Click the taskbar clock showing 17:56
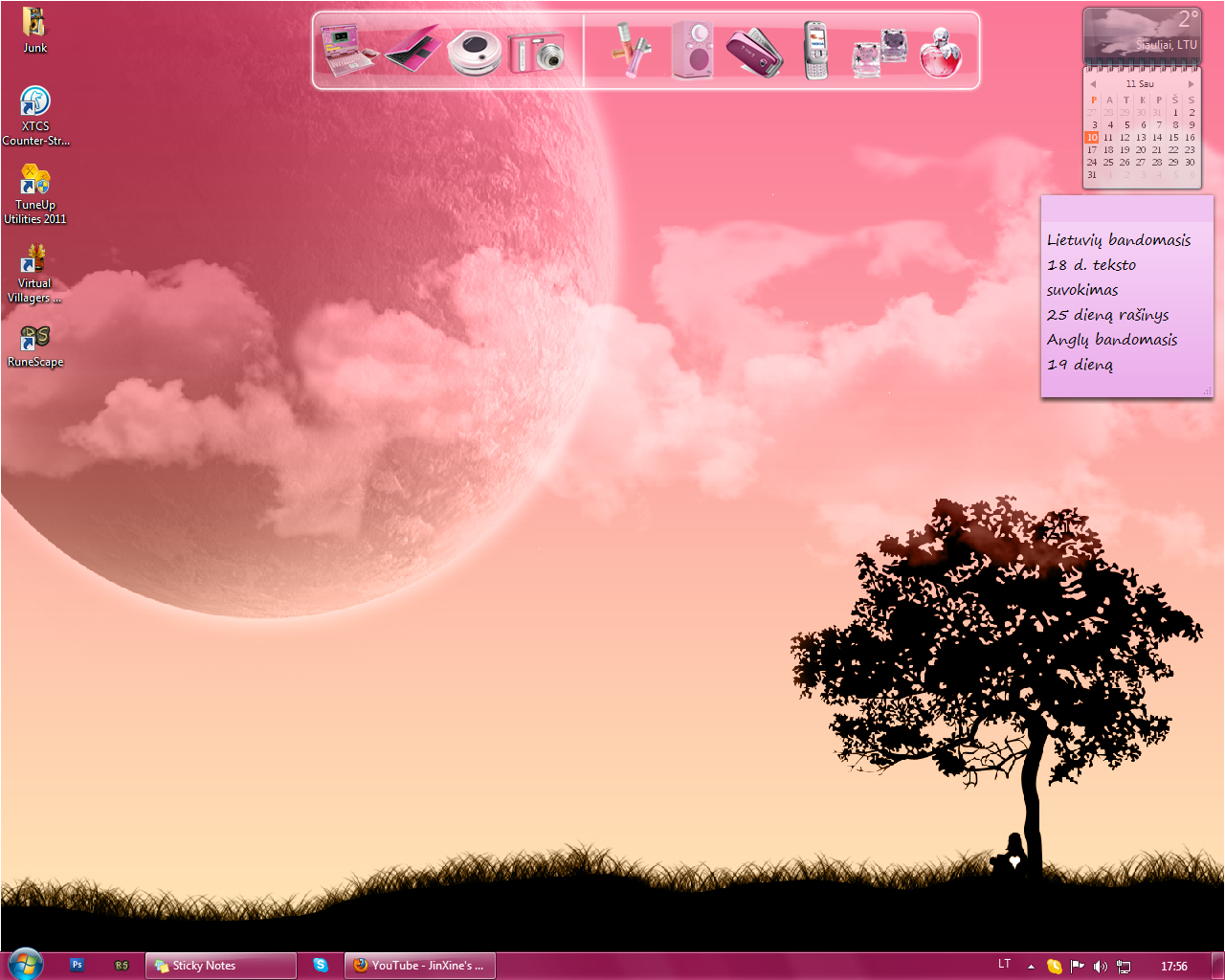The image size is (1225, 980). pos(1174,967)
